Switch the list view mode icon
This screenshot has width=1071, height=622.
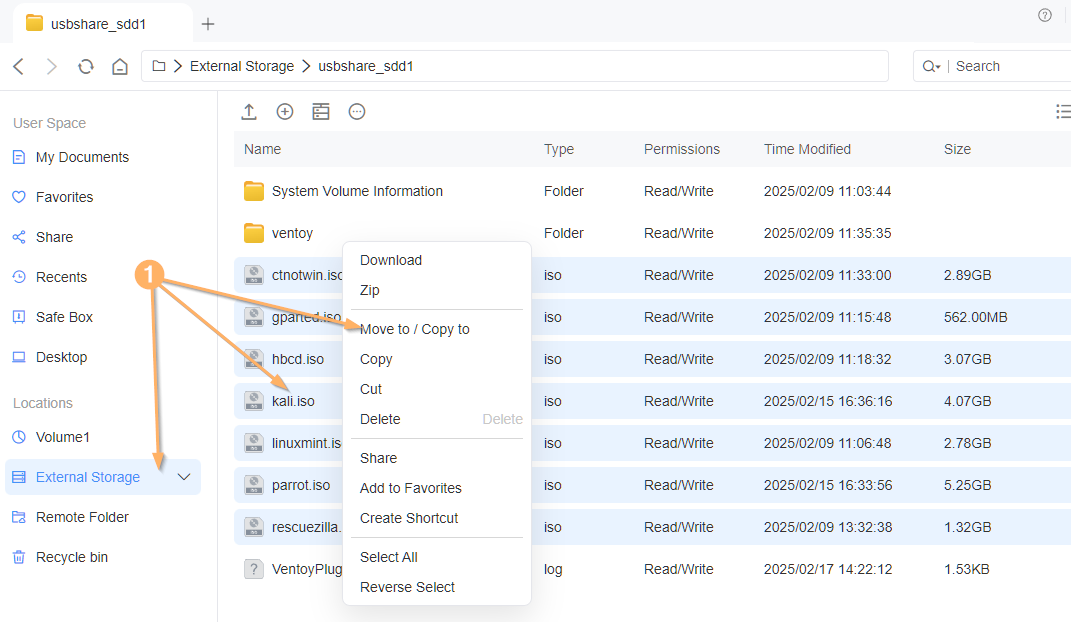point(1063,111)
